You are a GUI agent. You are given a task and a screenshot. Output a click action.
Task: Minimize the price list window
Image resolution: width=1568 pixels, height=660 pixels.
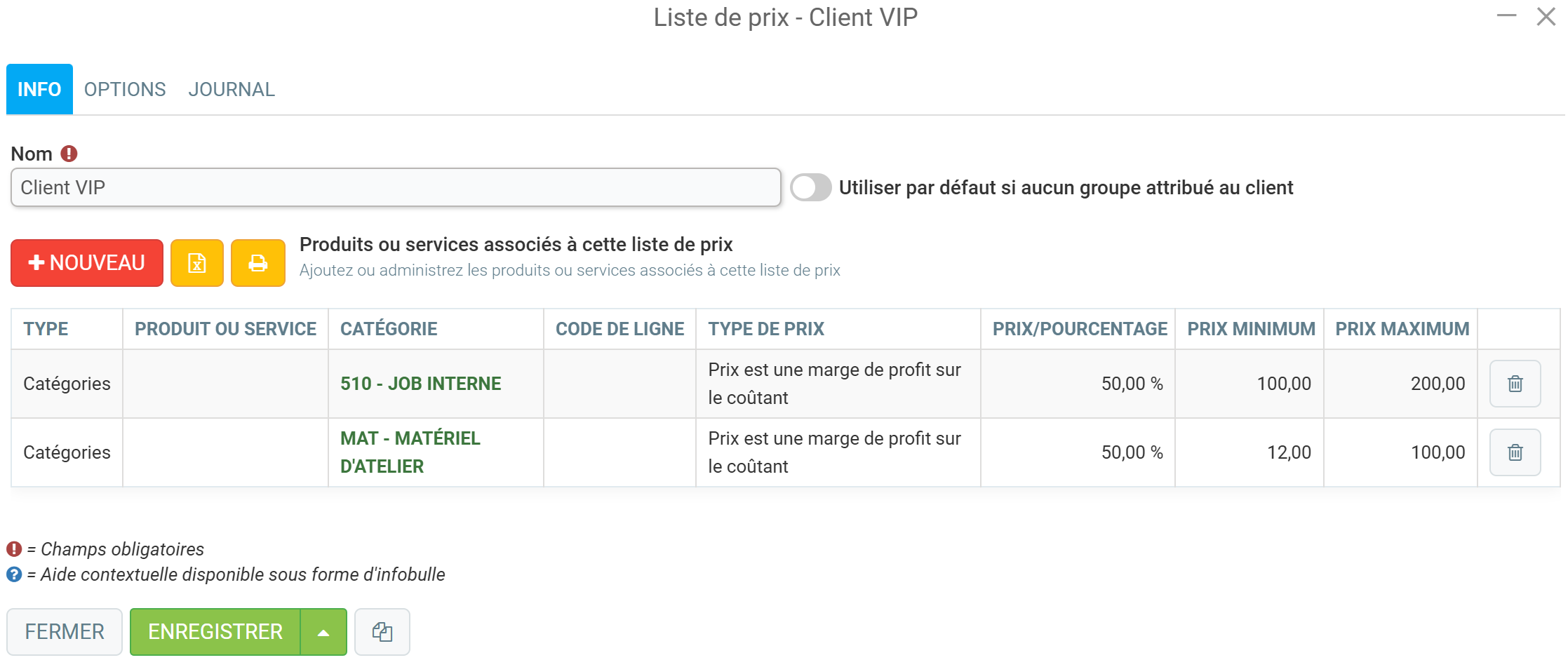coord(1506,16)
